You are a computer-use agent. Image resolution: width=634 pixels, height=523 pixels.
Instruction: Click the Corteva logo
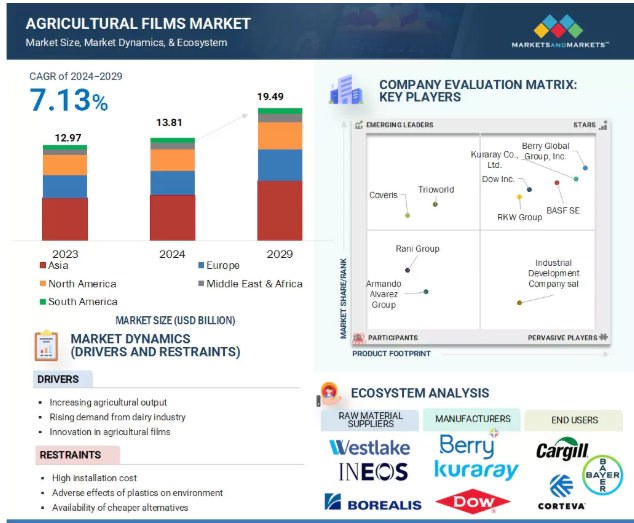coord(561,492)
